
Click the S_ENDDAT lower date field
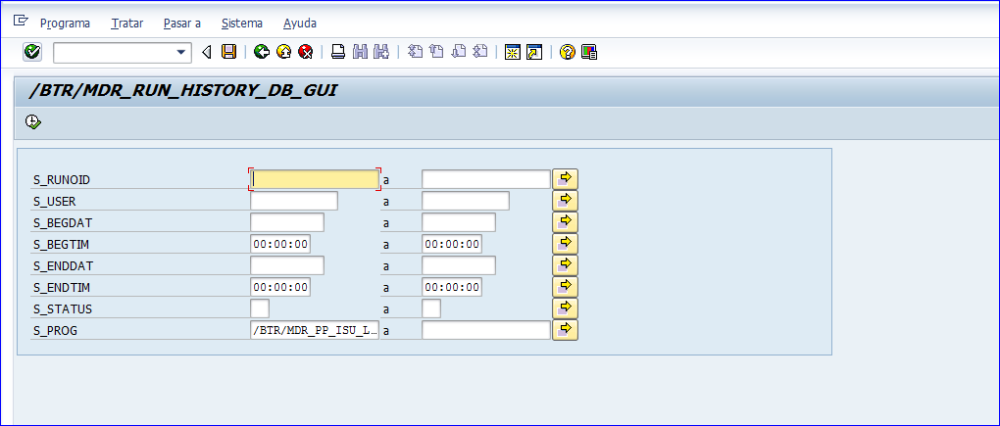pos(287,265)
